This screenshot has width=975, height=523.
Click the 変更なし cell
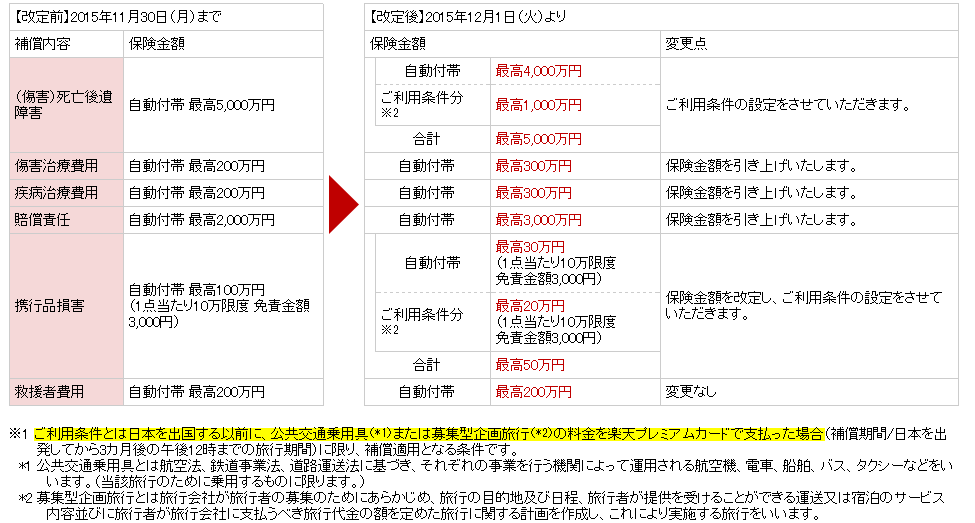click(x=691, y=392)
